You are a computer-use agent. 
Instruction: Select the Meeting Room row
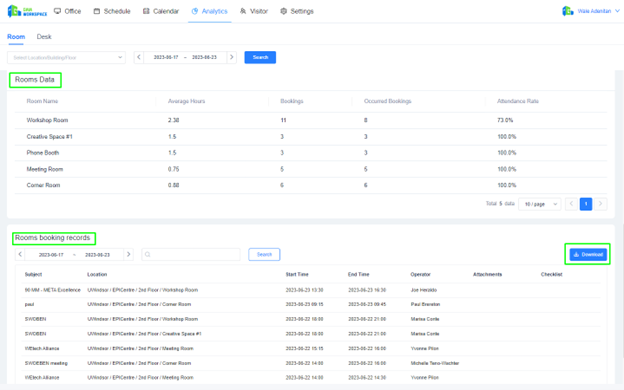click(x=311, y=169)
